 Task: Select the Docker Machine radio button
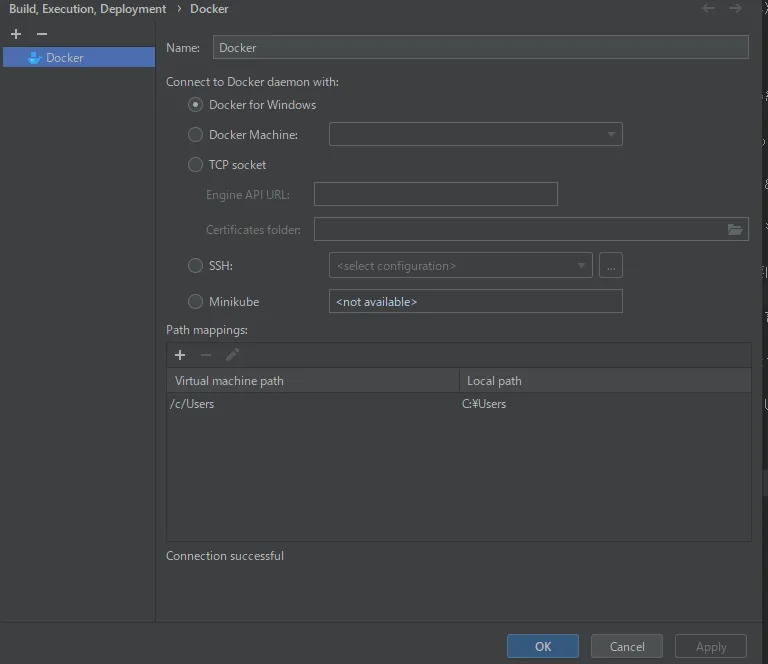196,135
